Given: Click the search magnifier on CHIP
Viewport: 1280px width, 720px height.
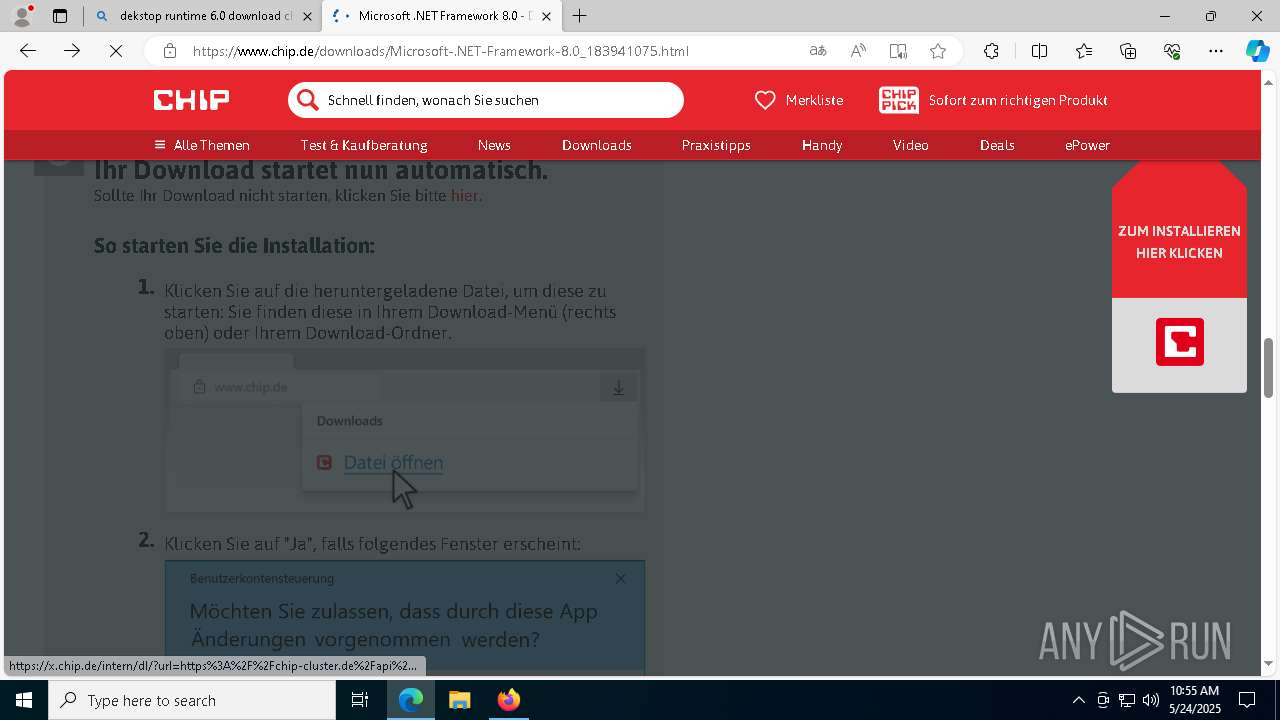Looking at the screenshot, I should pyautogui.click(x=308, y=100).
